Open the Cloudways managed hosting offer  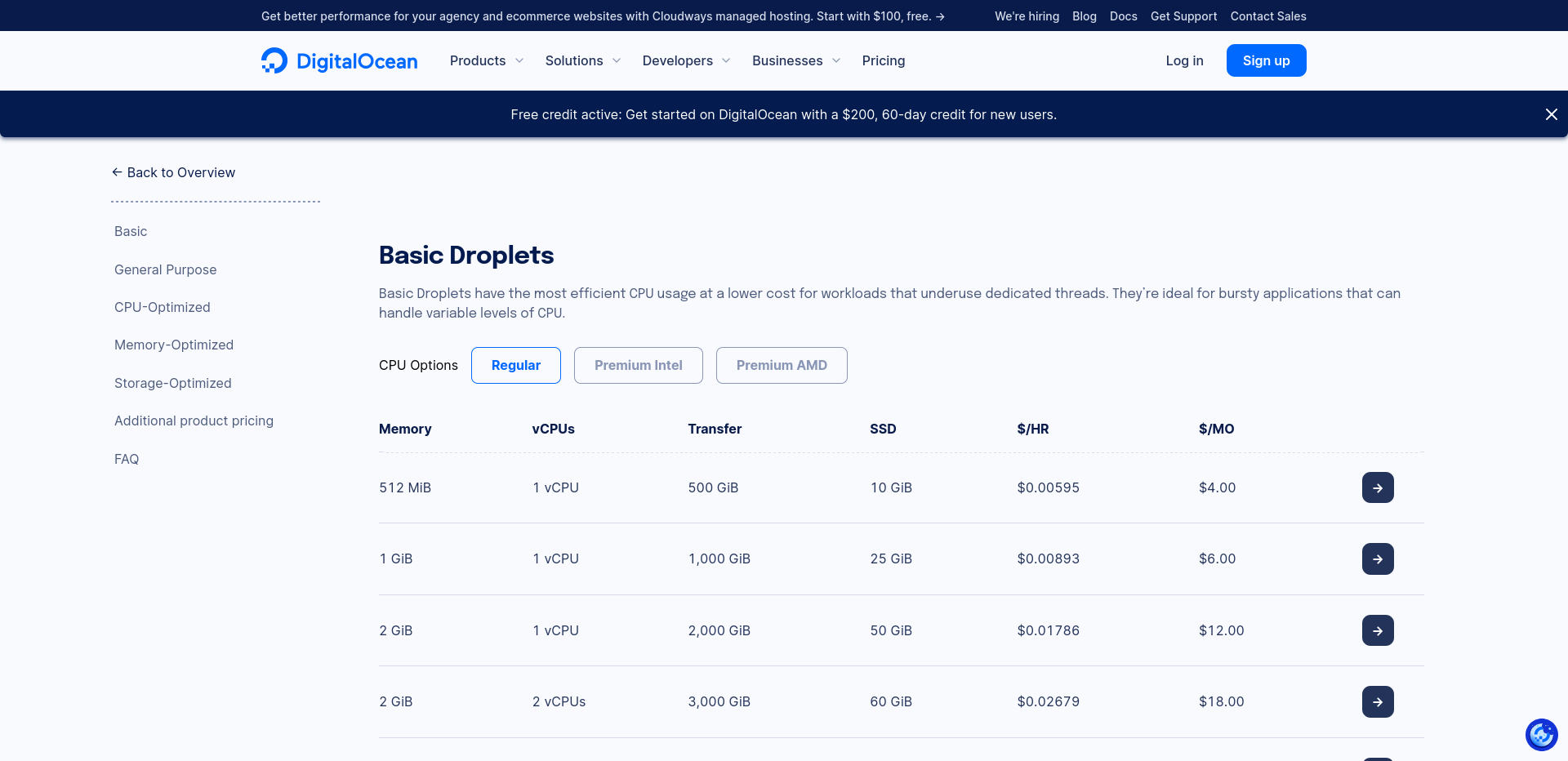pos(603,16)
